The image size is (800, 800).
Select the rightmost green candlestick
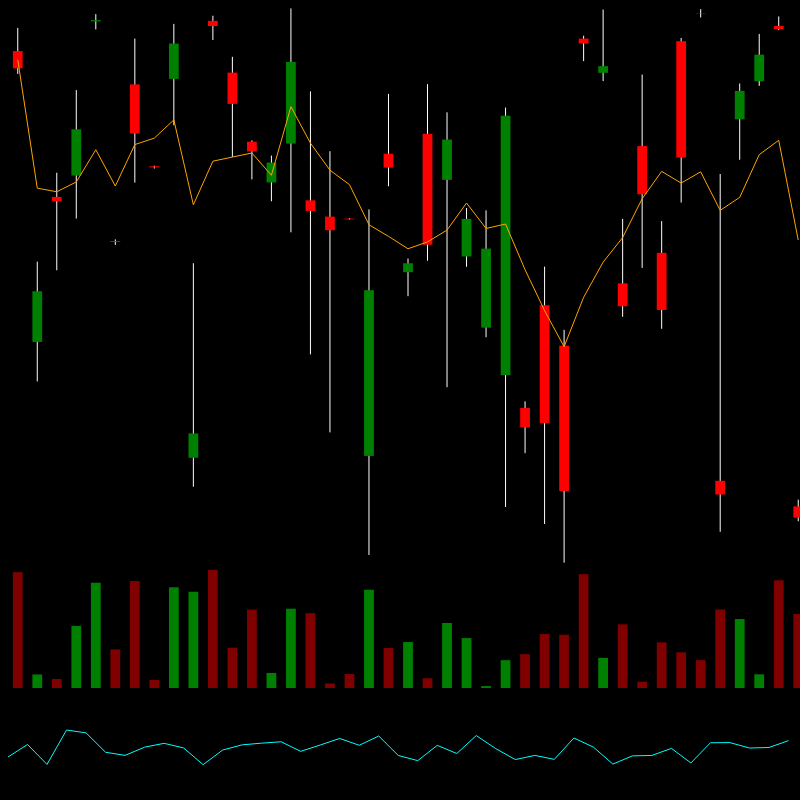click(759, 68)
